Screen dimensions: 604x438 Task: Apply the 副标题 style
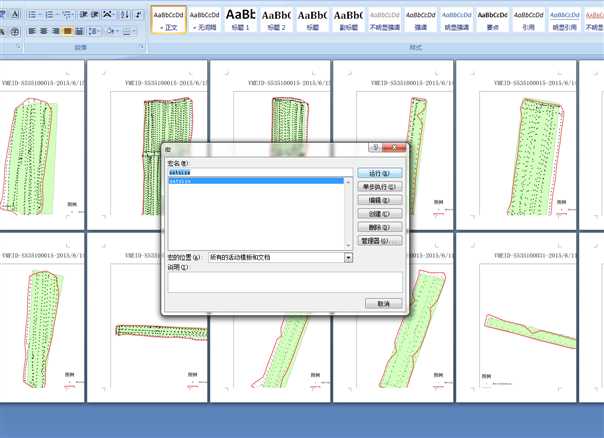(348, 20)
